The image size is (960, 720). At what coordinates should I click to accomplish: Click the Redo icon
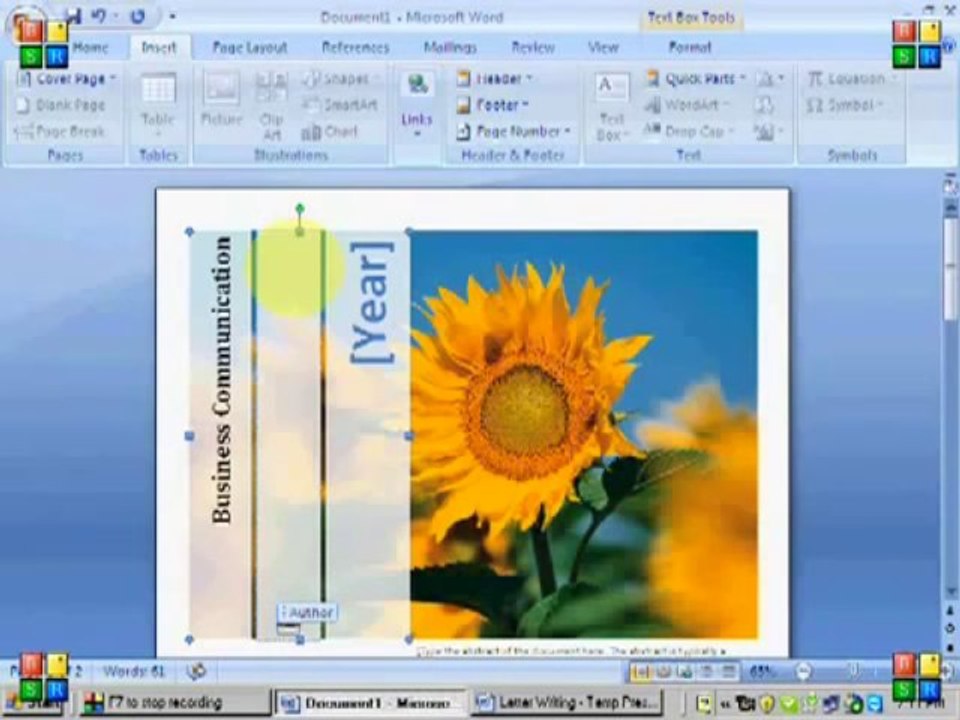(138, 17)
